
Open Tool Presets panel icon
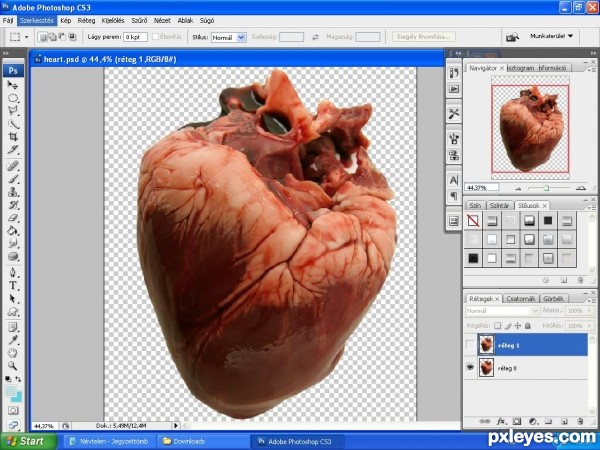[x=454, y=114]
